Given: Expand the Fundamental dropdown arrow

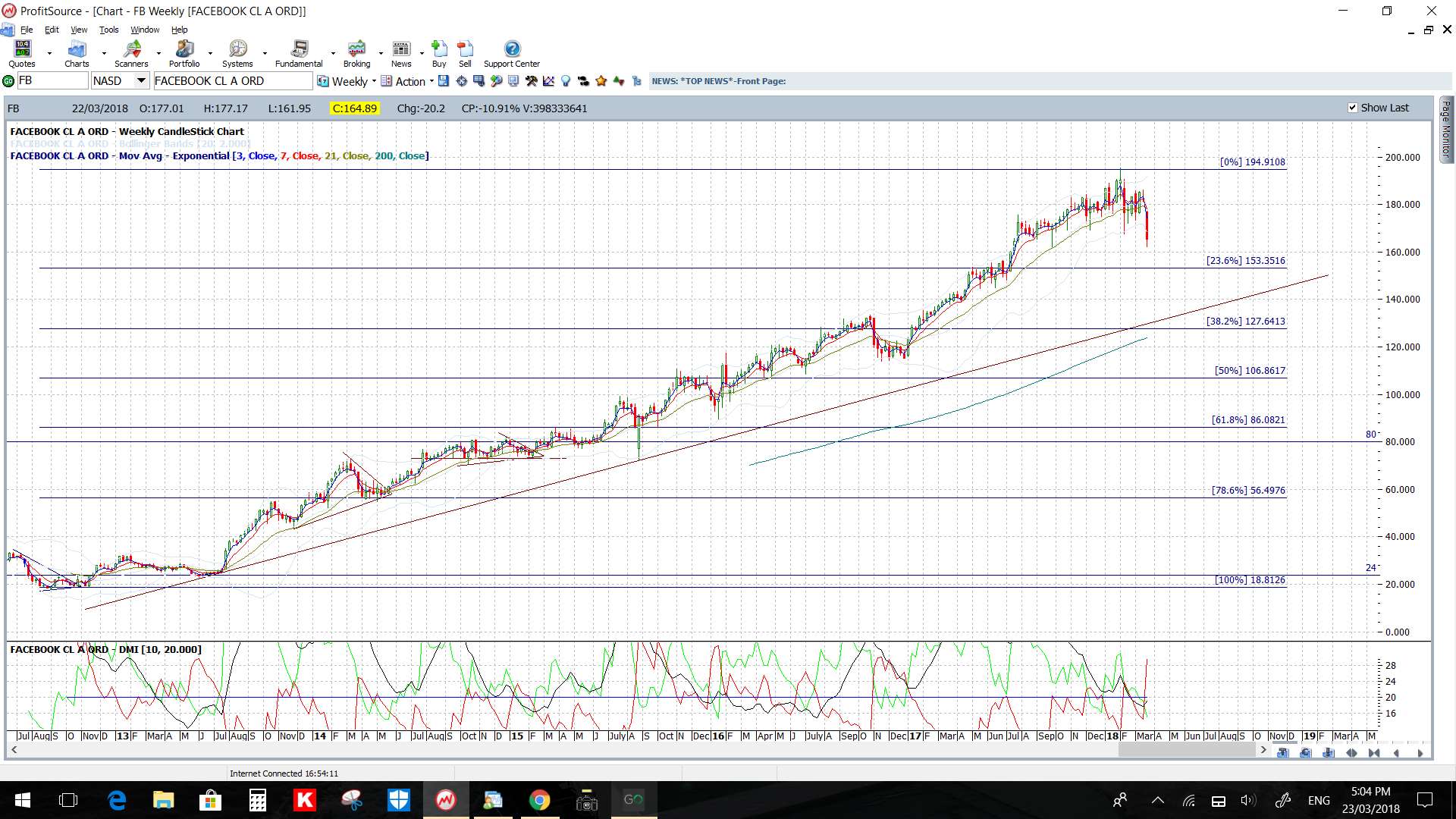Looking at the screenshot, I should [x=333, y=54].
